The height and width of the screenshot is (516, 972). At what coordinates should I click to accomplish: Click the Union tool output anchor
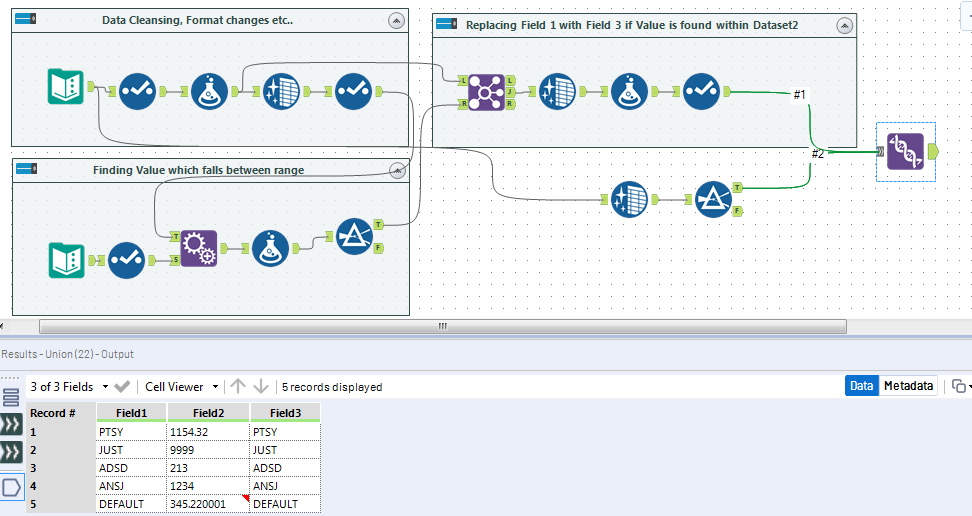pos(934,151)
